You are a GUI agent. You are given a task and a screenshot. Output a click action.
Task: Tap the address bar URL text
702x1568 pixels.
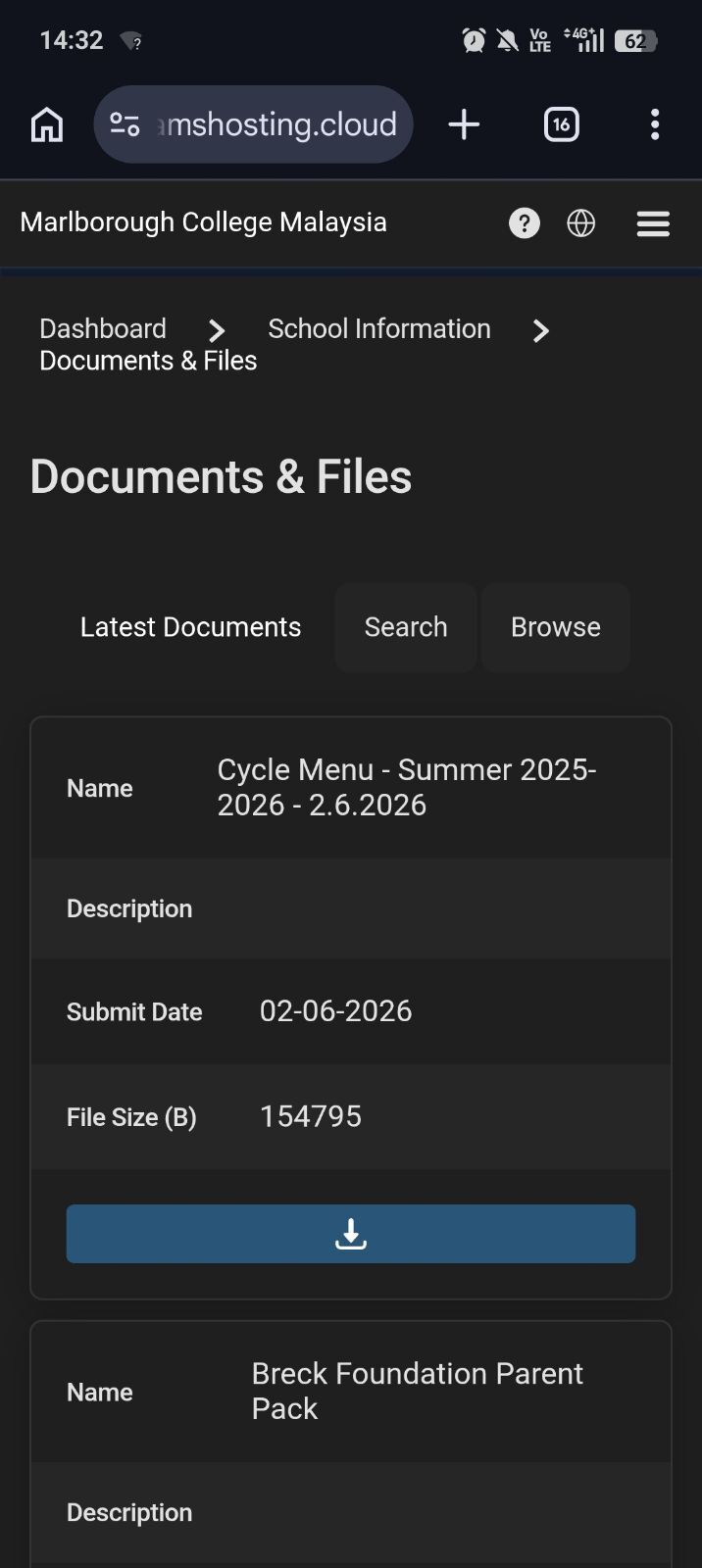click(277, 124)
